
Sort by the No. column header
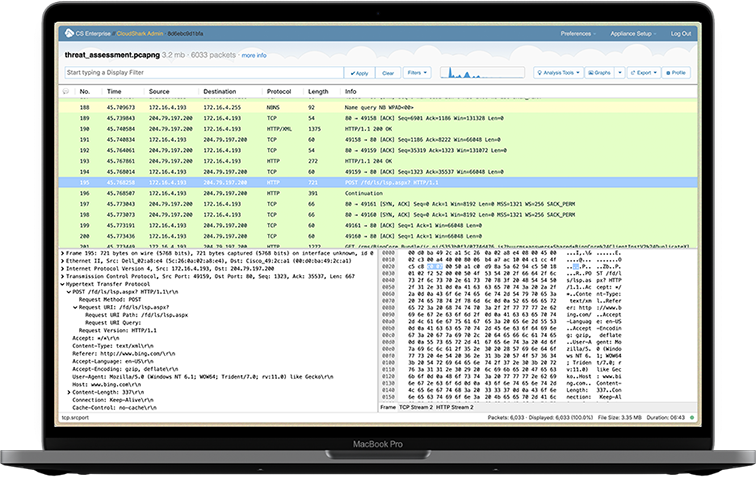coord(85,91)
